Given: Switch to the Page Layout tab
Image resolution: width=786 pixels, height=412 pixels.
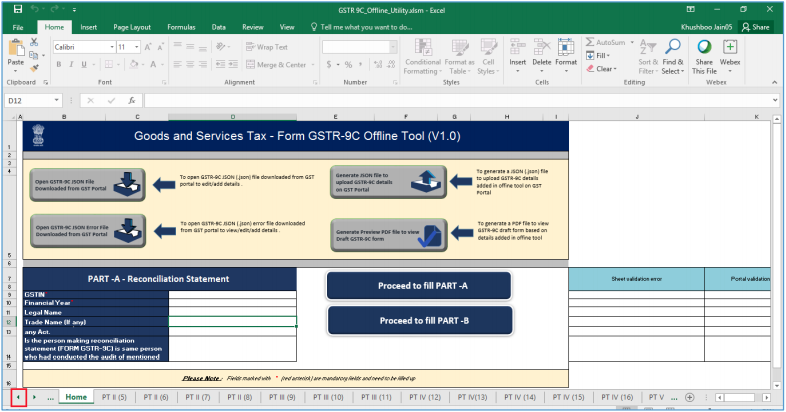Looking at the screenshot, I should tap(132, 27).
